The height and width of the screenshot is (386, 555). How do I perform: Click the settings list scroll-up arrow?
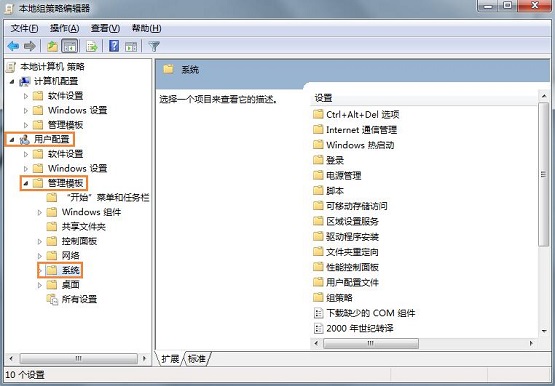tap(544, 96)
